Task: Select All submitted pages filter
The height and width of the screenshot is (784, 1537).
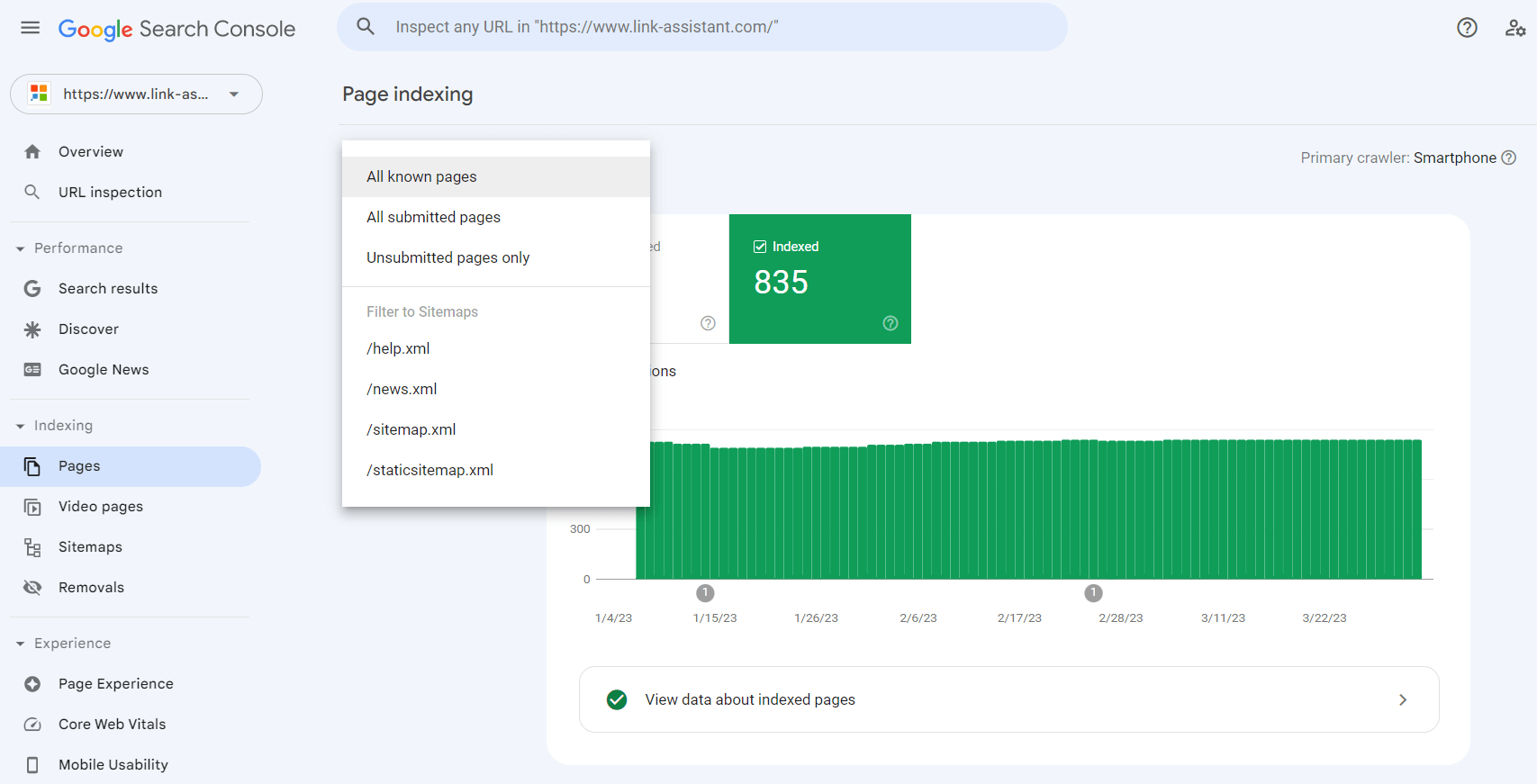Action: pyautogui.click(x=496, y=217)
